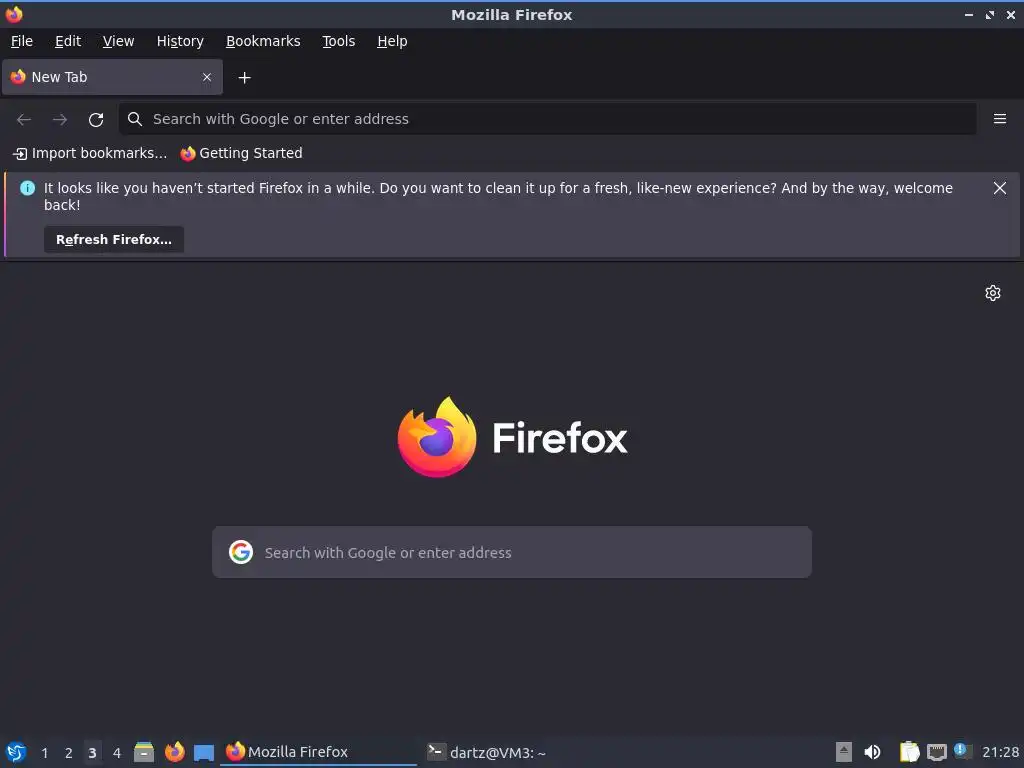Open the removable media eject tray icon

coord(844,752)
